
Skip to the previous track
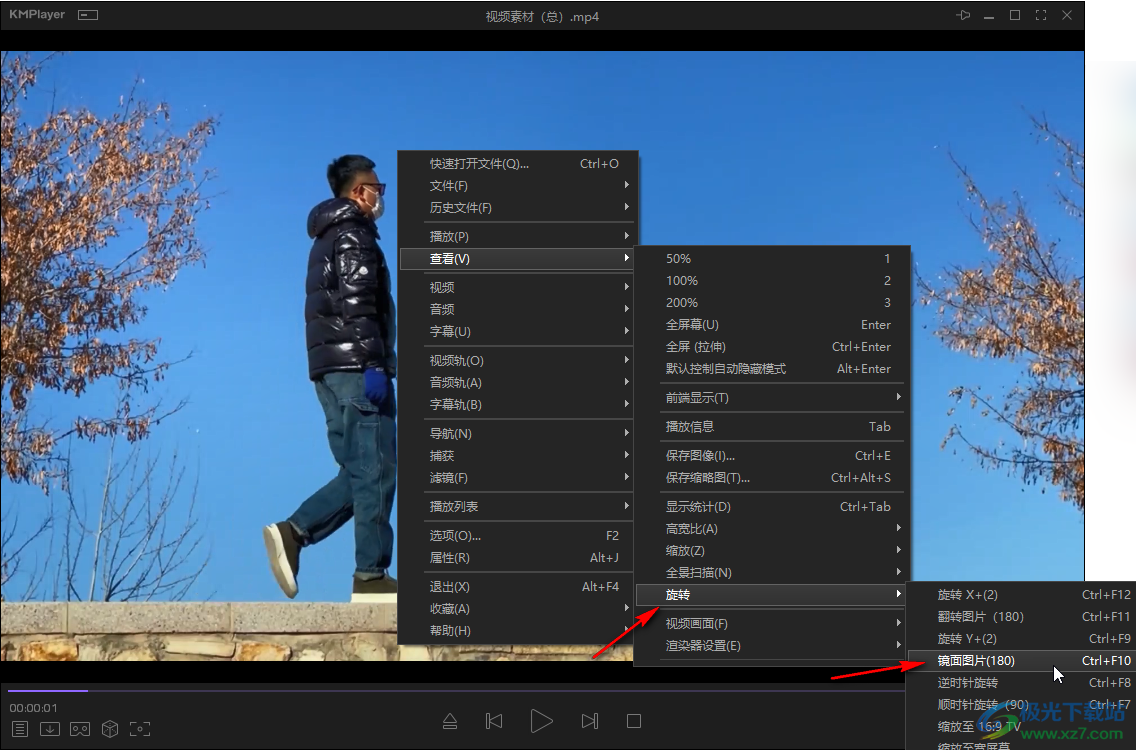pyautogui.click(x=494, y=721)
